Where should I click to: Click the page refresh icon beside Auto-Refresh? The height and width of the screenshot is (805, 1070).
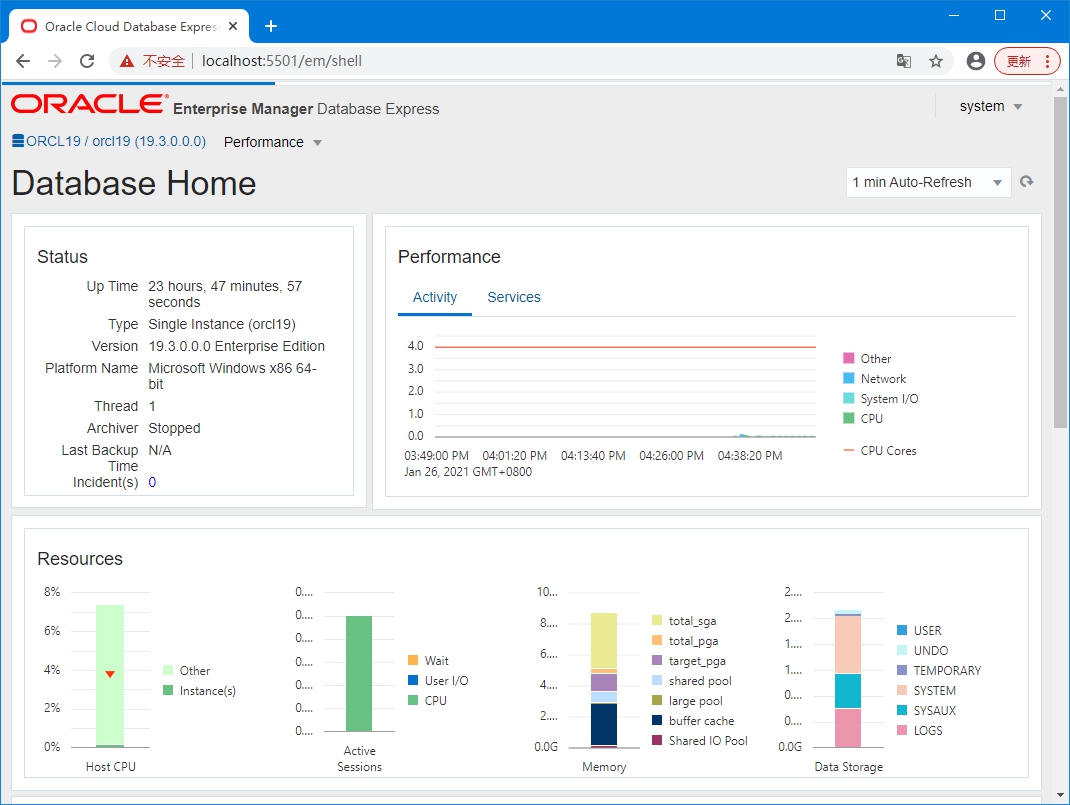tap(1026, 182)
